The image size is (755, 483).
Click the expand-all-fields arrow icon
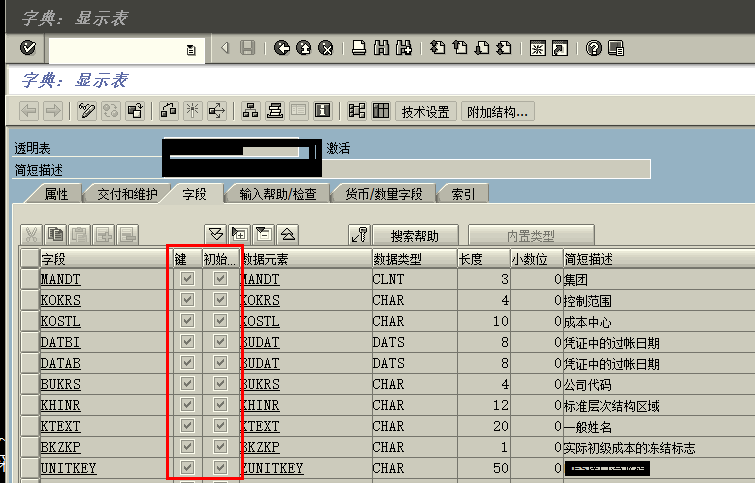click(216, 235)
